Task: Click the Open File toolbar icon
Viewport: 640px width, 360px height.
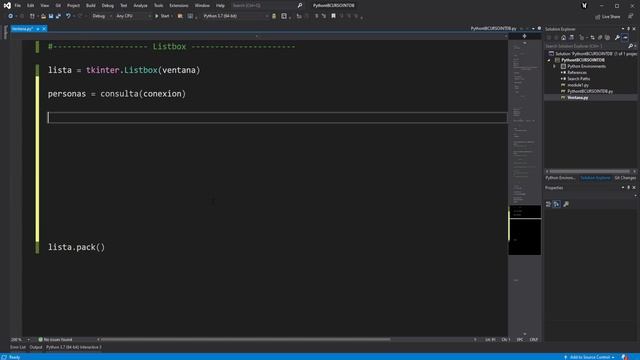Action: [x=43, y=16]
